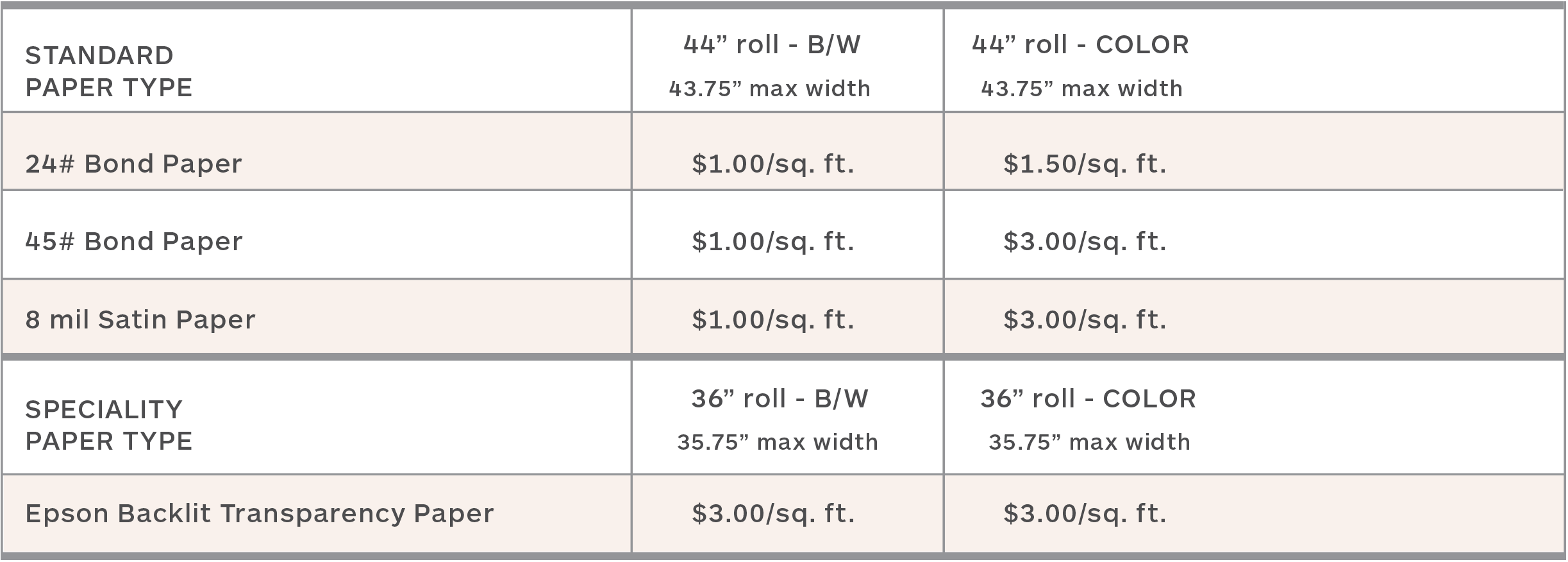Click 8 mil Satin color price cell
The width and height of the screenshot is (1568, 562).
[x=1085, y=319]
